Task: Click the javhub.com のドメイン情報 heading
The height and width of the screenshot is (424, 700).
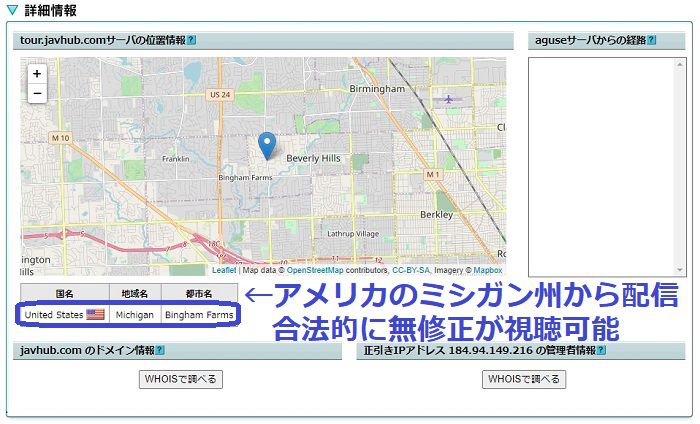Action: pyautogui.click(x=87, y=350)
